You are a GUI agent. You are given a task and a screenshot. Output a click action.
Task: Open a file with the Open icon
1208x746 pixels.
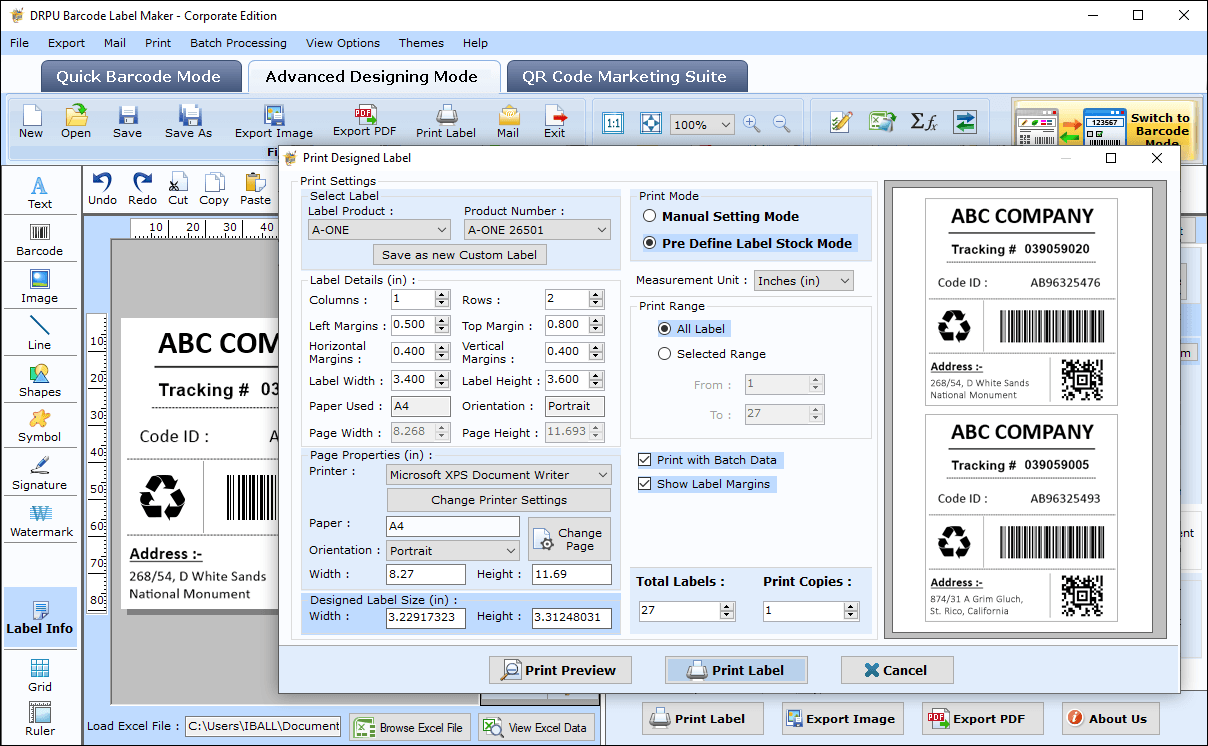76,121
